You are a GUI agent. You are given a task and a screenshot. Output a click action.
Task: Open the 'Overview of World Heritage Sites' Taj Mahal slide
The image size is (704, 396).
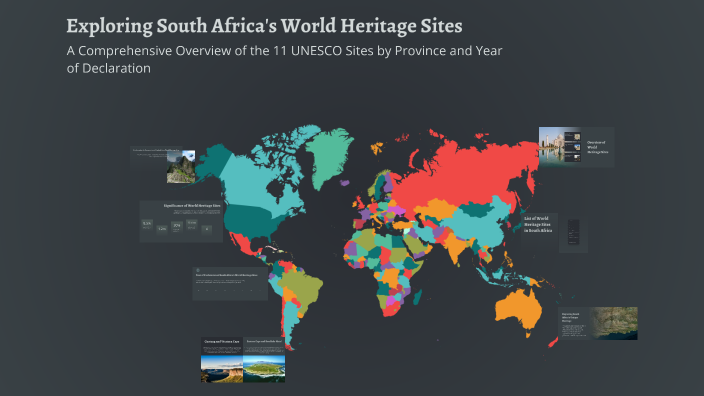point(576,147)
